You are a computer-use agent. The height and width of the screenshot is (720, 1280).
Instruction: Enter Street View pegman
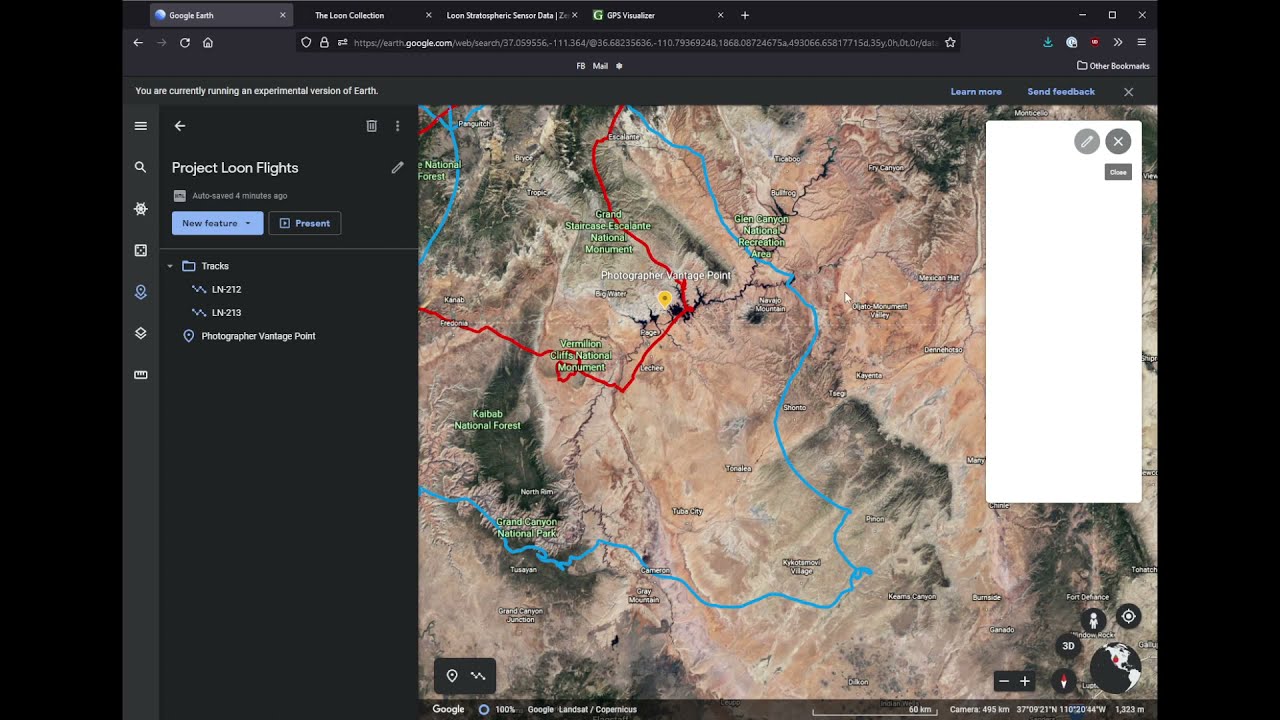coord(1093,620)
